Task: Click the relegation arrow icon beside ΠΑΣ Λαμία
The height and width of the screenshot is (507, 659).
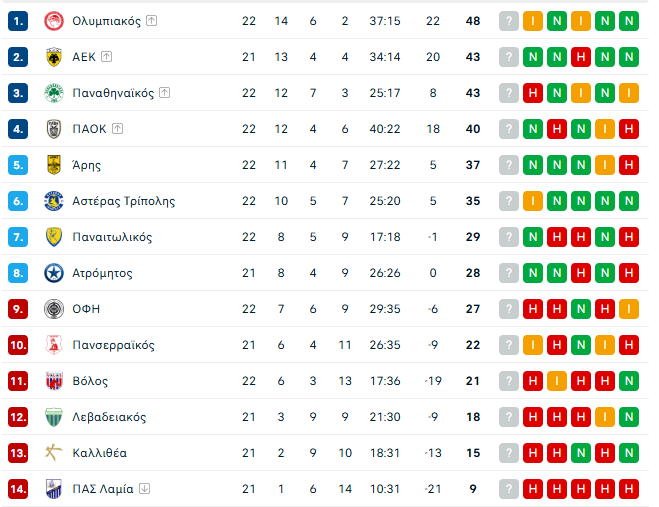Action: (x=145, y=489)
